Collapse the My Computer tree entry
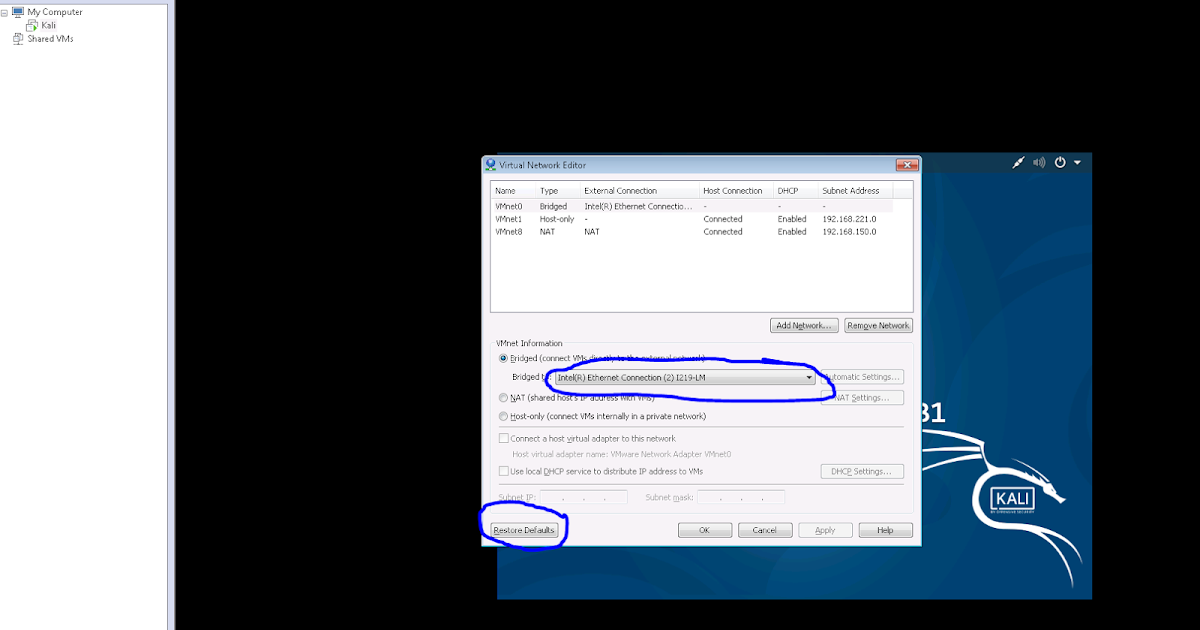Viewport: 1200px width, 630px height. (x=6, y=11)
